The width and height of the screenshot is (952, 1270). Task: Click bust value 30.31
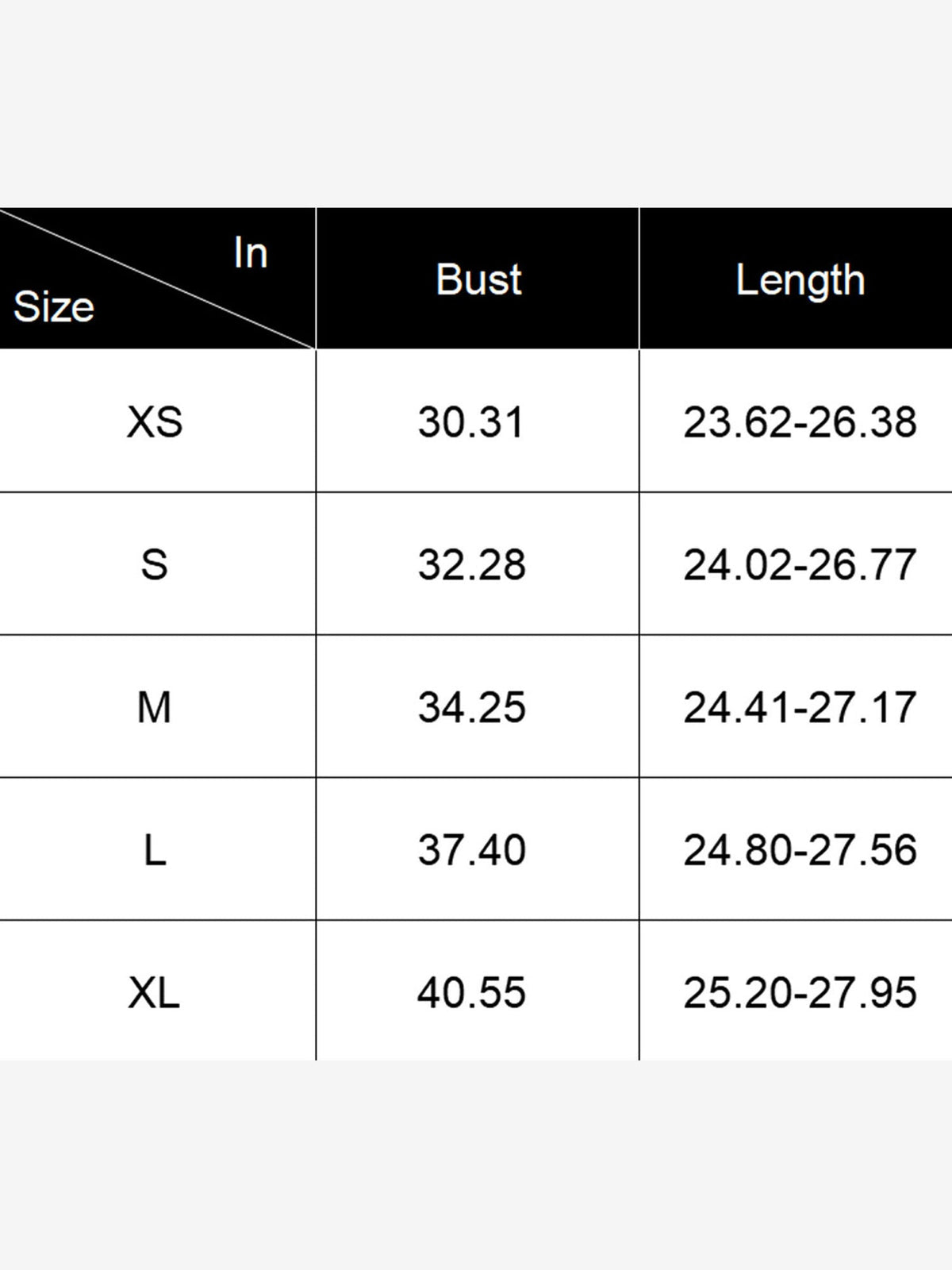tap(471, 421)
